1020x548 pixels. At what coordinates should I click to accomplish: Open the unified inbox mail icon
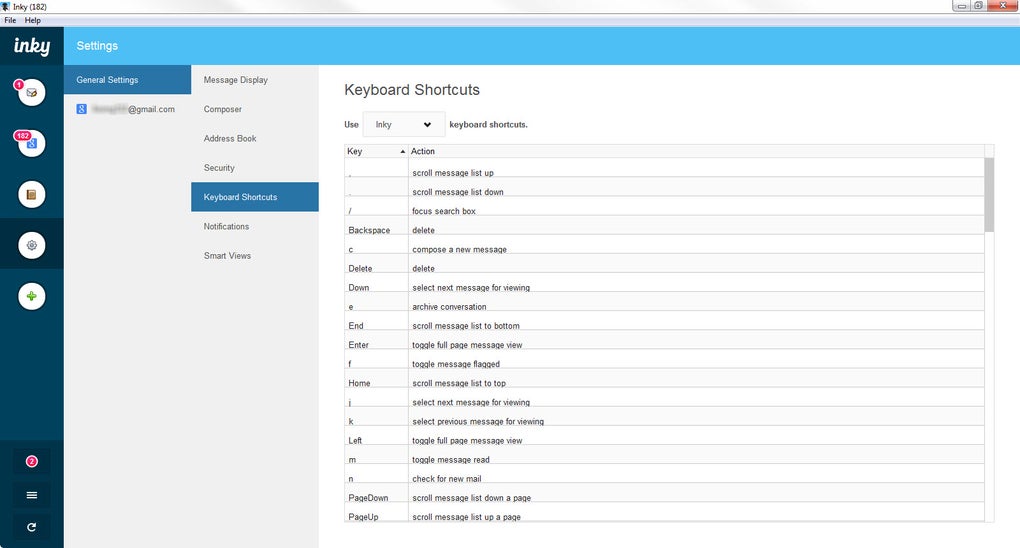[x=32, y=93]
